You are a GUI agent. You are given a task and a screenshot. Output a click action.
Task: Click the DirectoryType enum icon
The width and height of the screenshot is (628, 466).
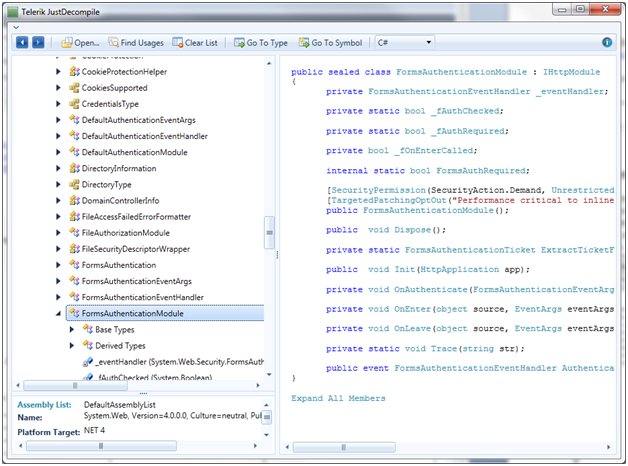(x=74, y=184)
